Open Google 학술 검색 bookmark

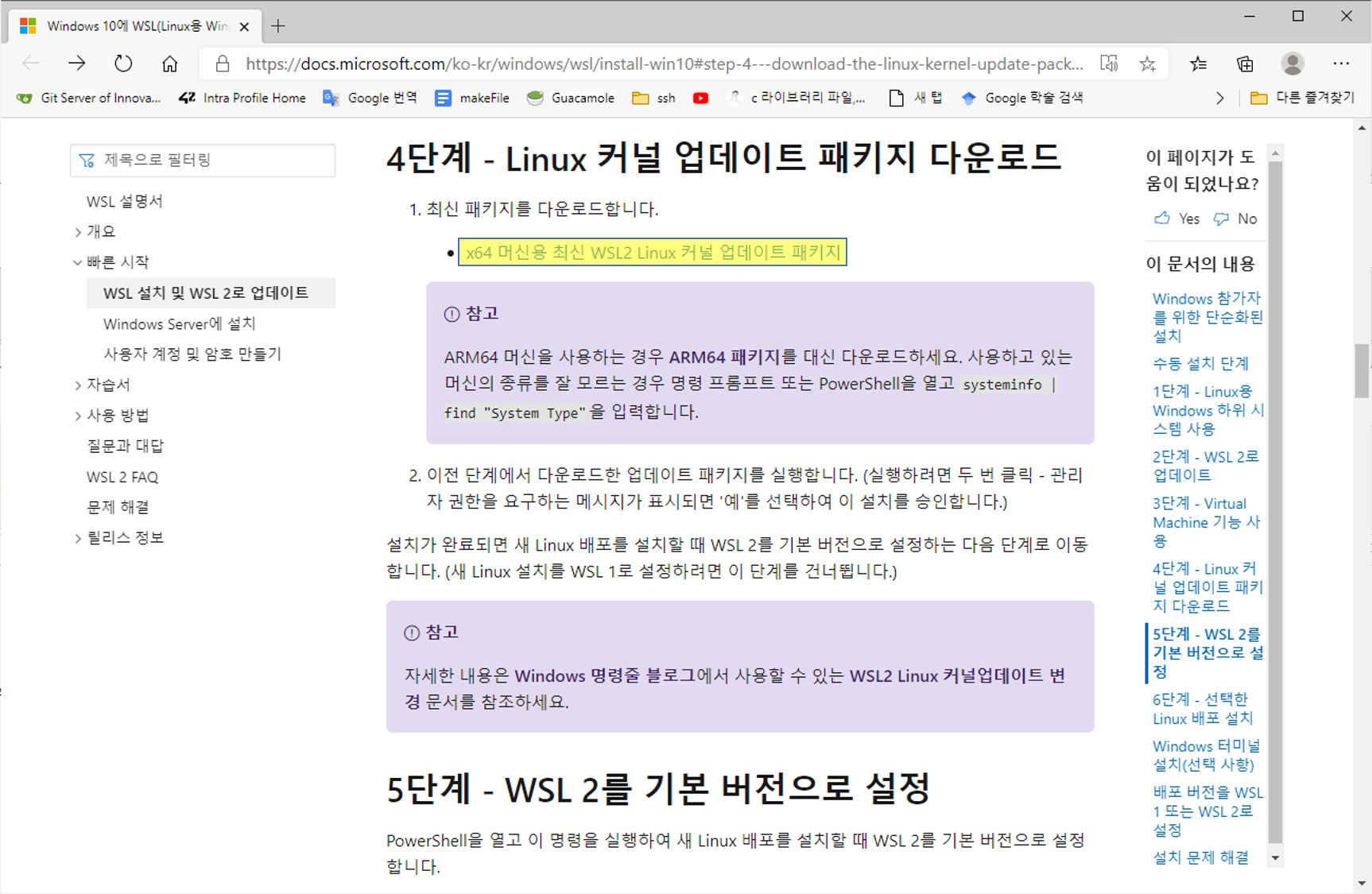tap(1022, 98)
